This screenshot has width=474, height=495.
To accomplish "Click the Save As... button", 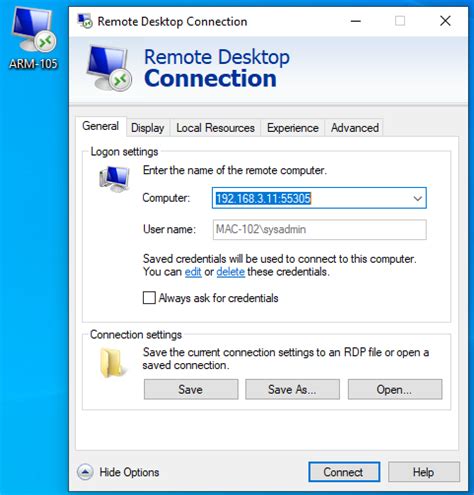I will 292,389.
